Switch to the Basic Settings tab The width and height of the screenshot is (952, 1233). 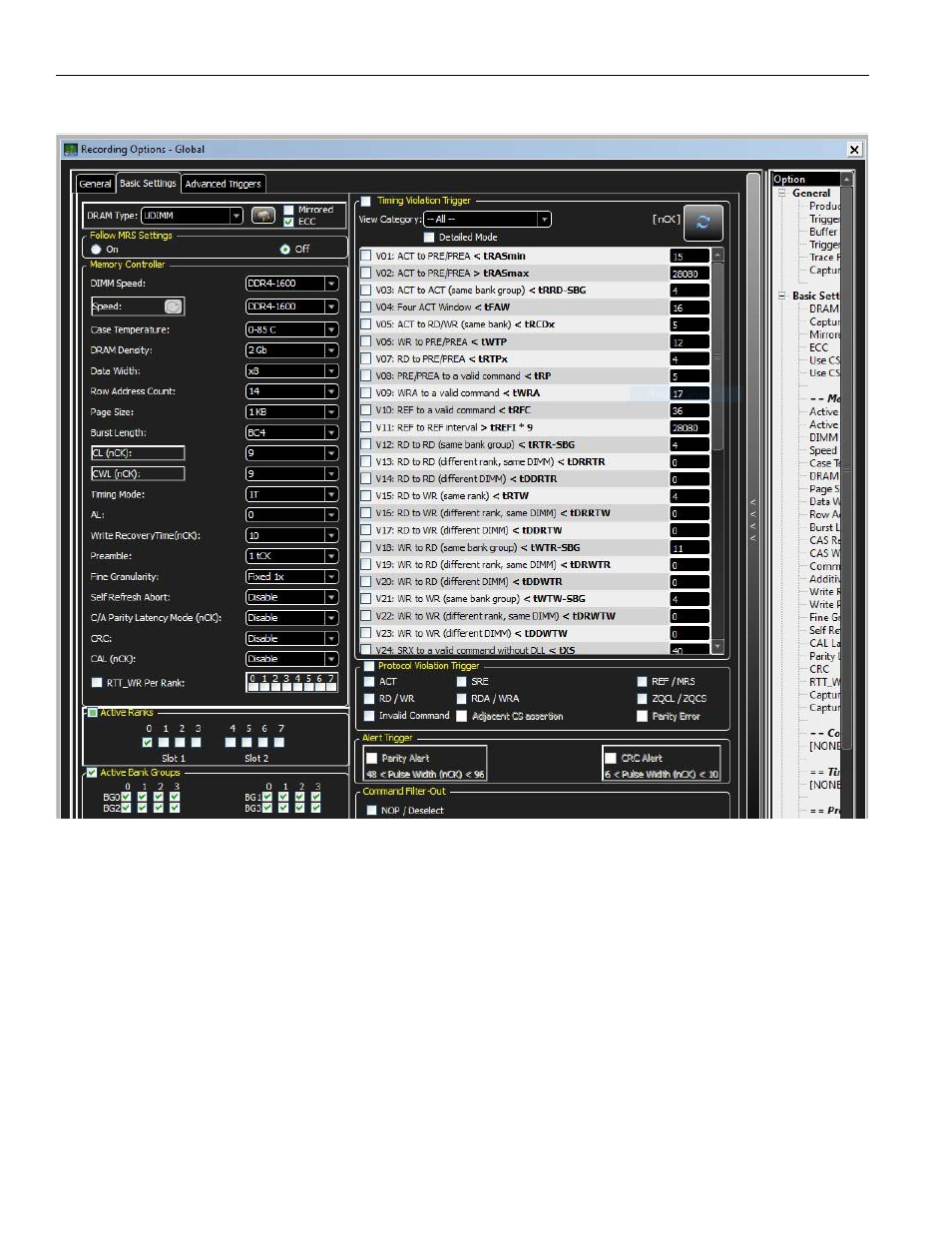[x=148, y=183]
